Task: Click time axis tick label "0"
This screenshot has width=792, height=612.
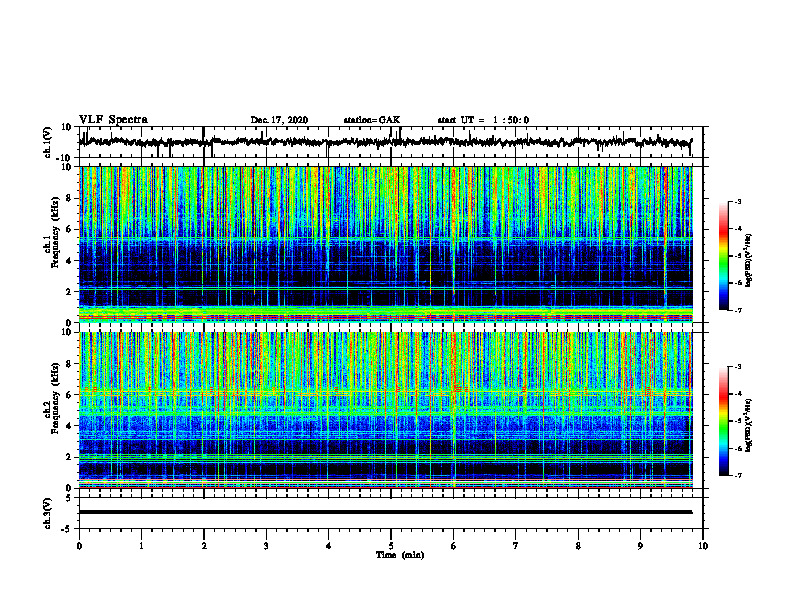Action: [x=79, y=546]
